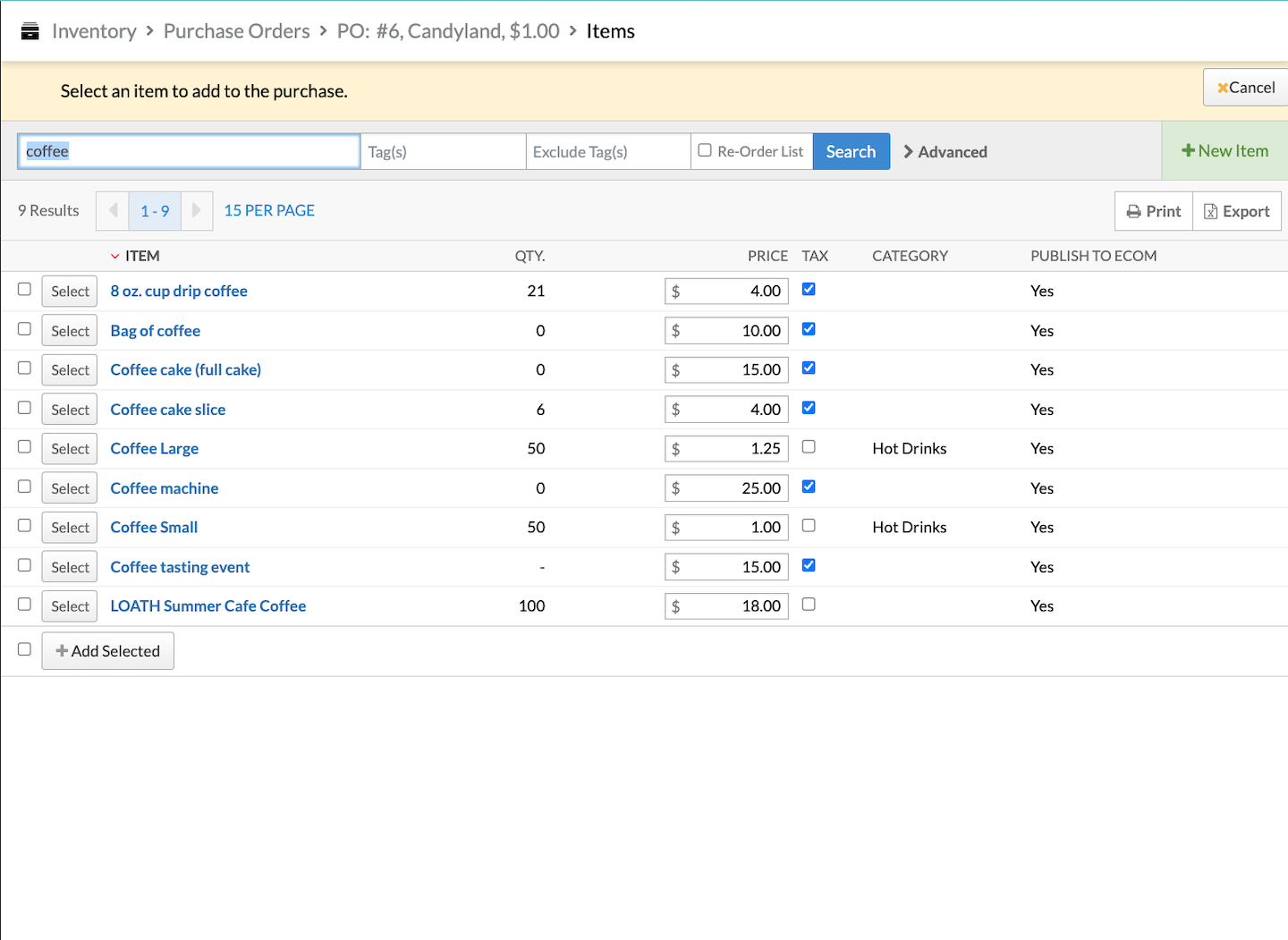
Task: Click the price field for Bag of coffee
Action: coord(732,331)
